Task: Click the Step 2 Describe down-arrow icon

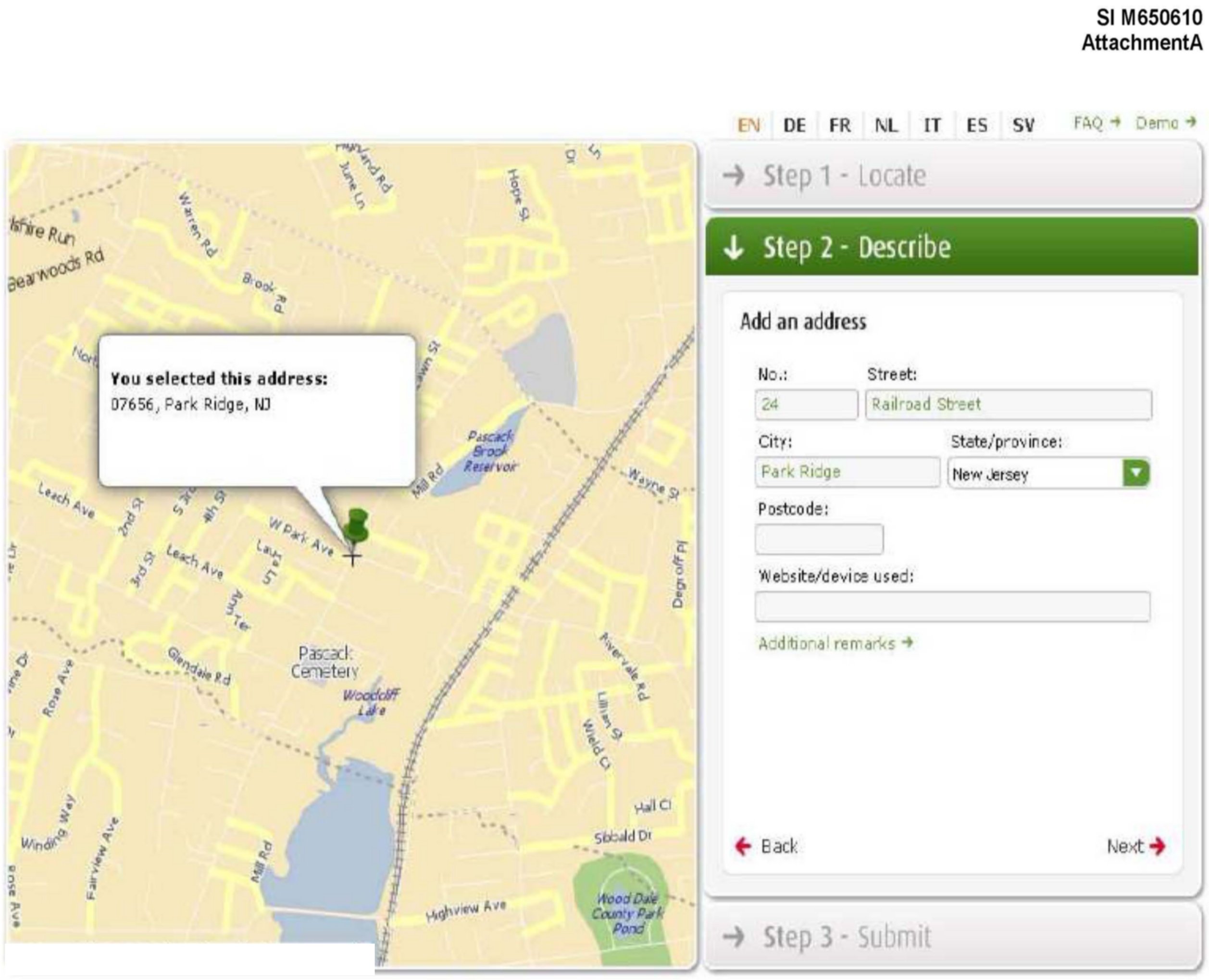Action: (x=734, y=248)
